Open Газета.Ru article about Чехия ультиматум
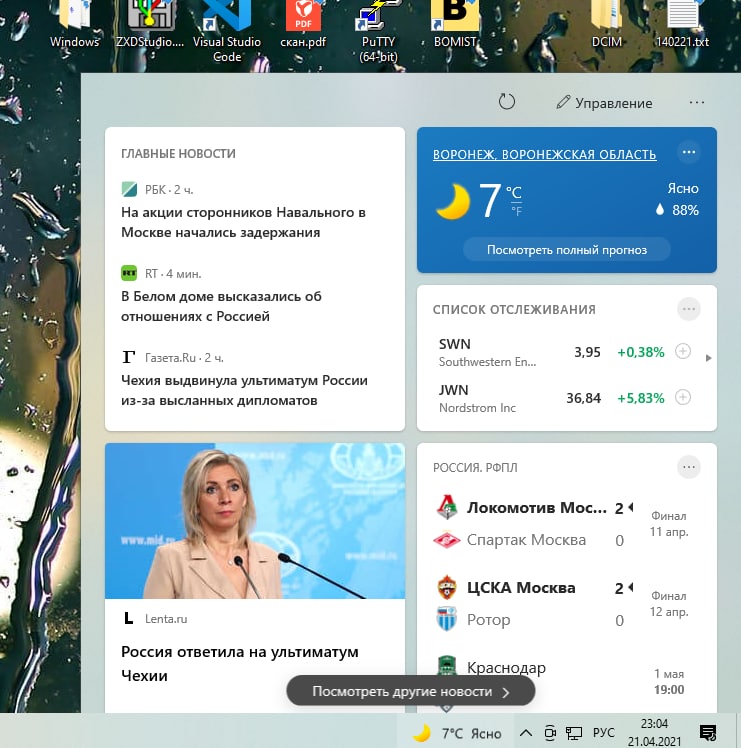This screenshot has width=741, height=748. [244, 390]
